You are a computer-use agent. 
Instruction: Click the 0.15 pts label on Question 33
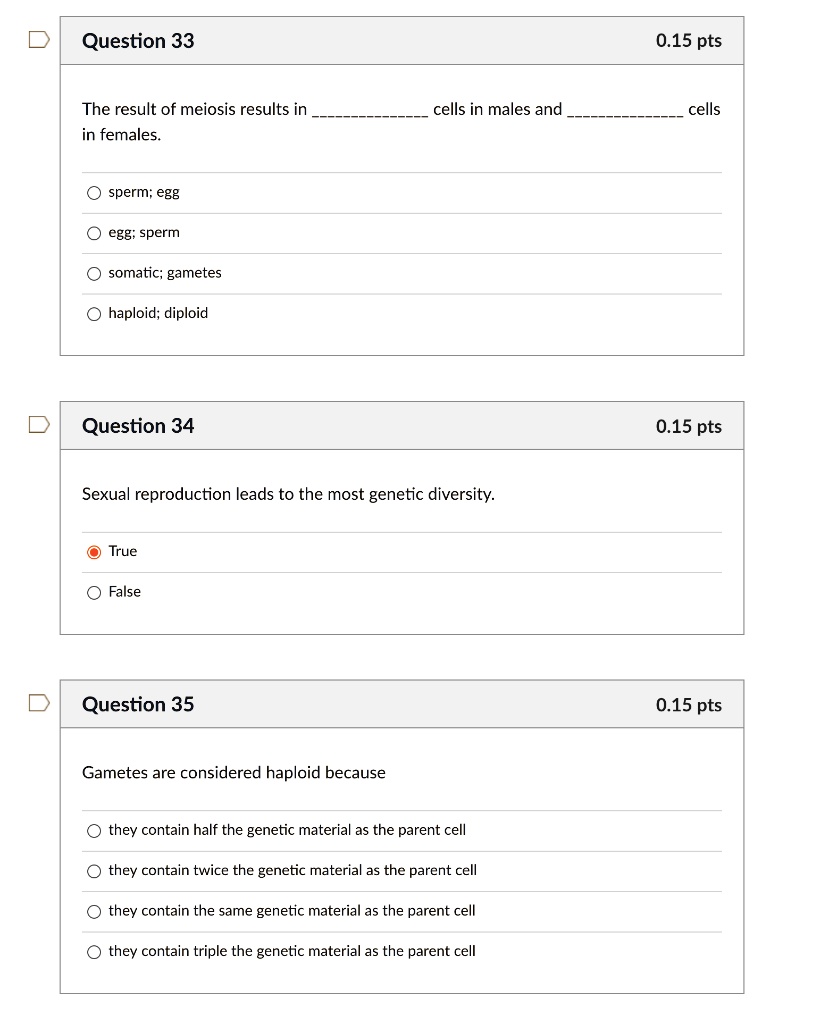pyautogui.click(x=687, y=41)
